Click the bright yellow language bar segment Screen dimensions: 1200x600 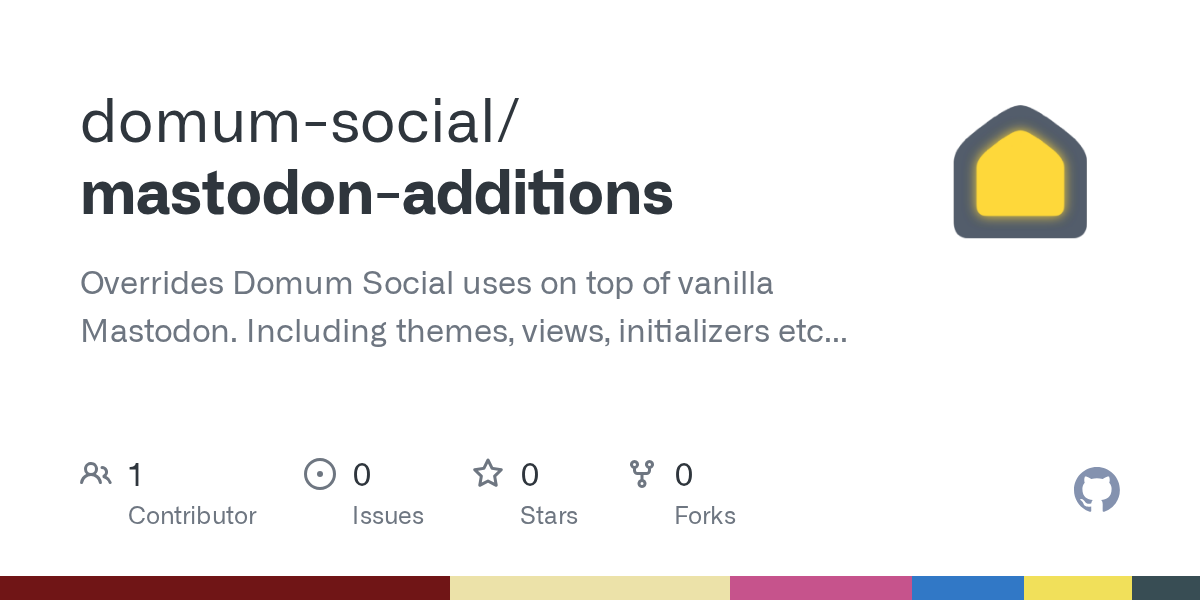pos(1078,588)
